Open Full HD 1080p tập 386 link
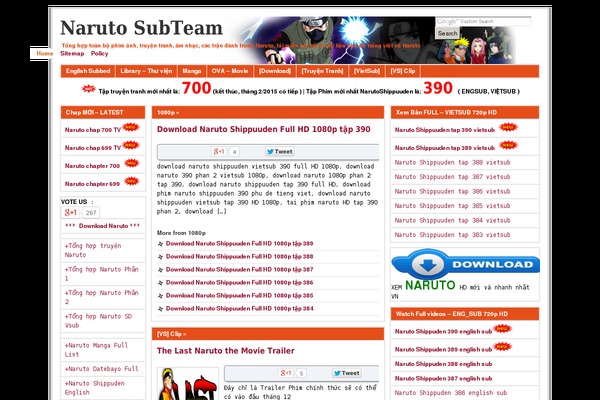The height and width of the screenshot is (400, 600). click(x=240, y=282)
